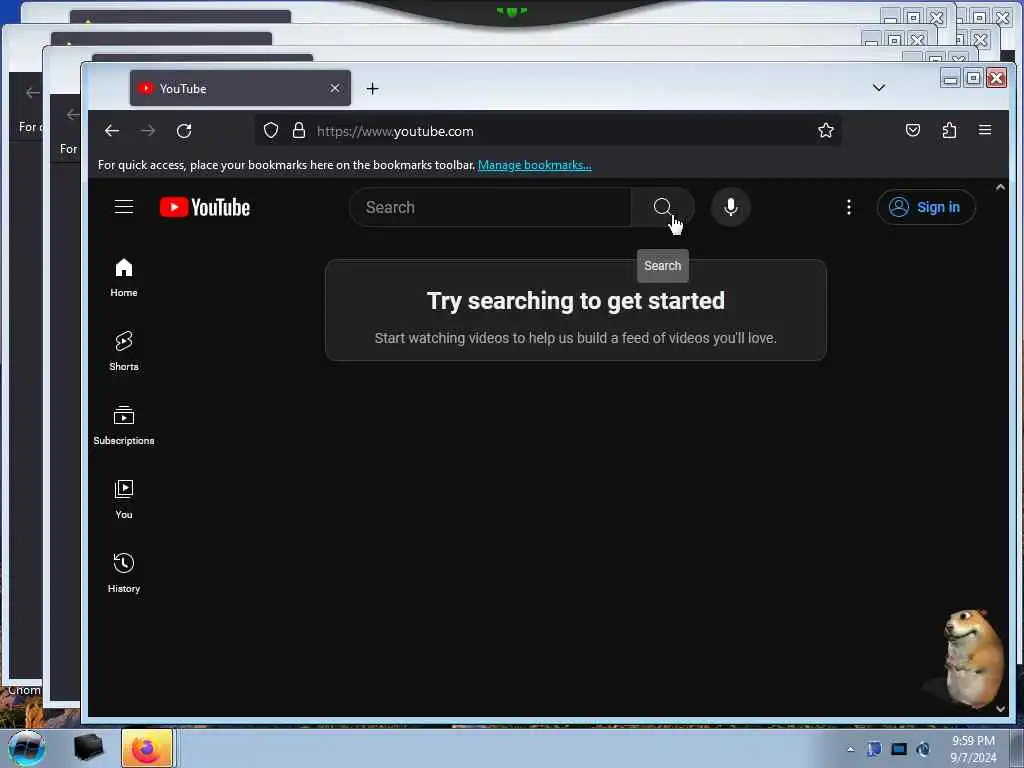Open the YouTube guide hamburger menu

(124, 207)
